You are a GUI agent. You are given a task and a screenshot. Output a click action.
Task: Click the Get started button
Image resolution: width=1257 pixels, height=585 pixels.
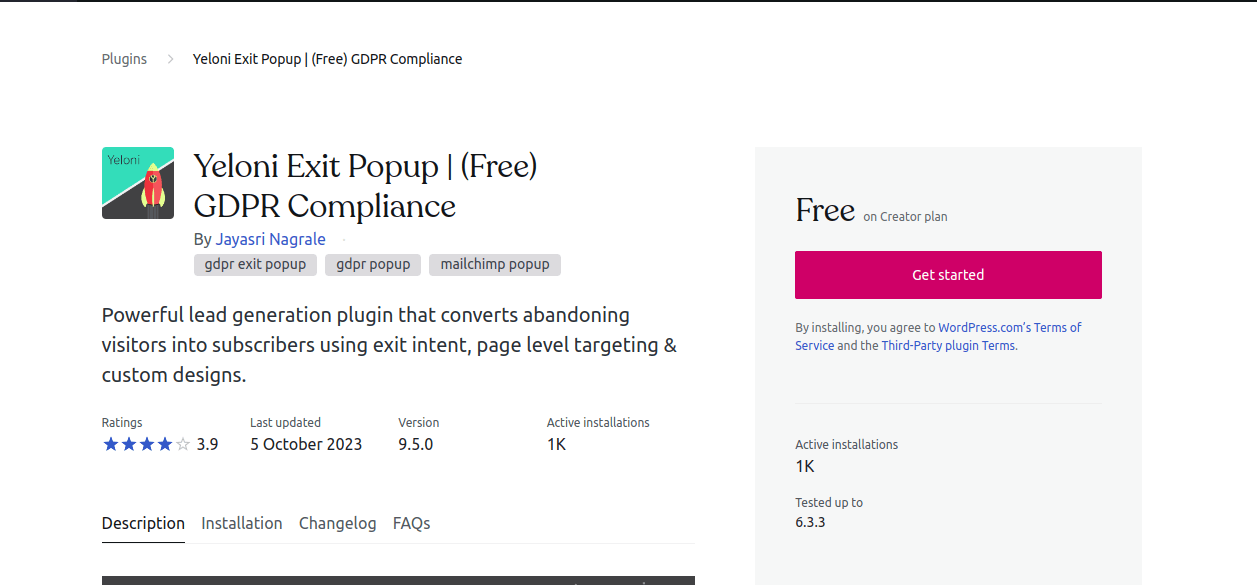click(947, 274)
